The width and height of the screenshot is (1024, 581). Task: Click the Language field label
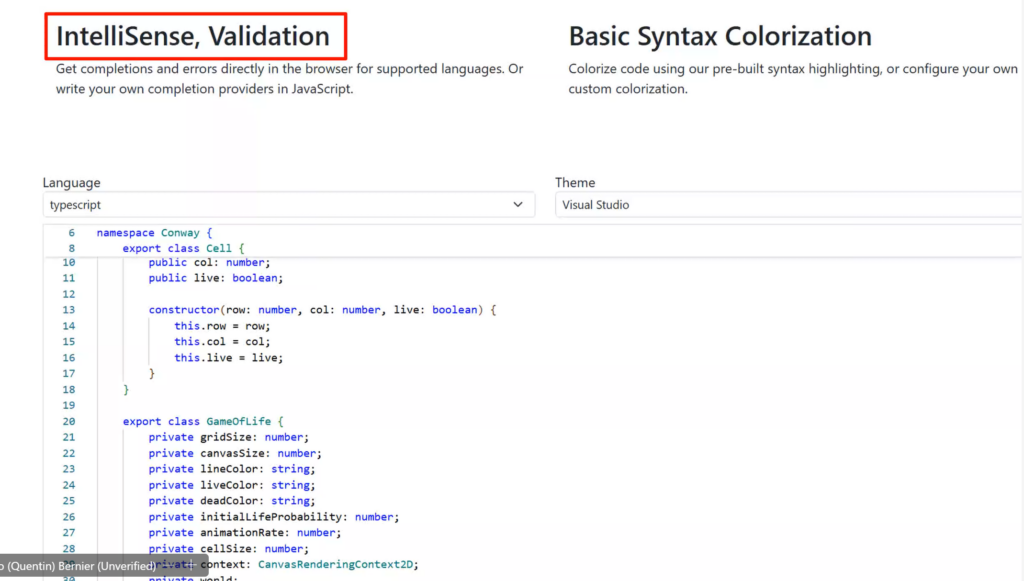(71, 183)
